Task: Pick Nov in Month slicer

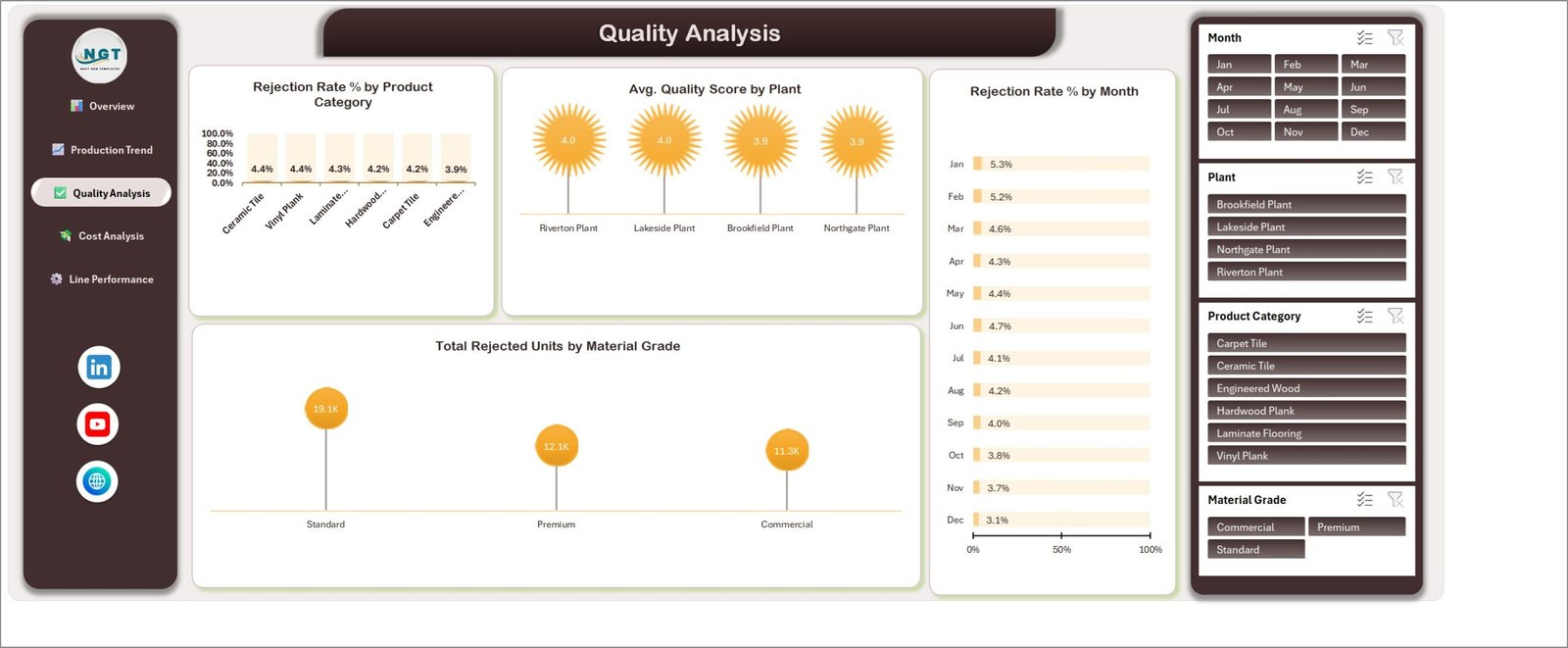Action: pos(1306,132)
